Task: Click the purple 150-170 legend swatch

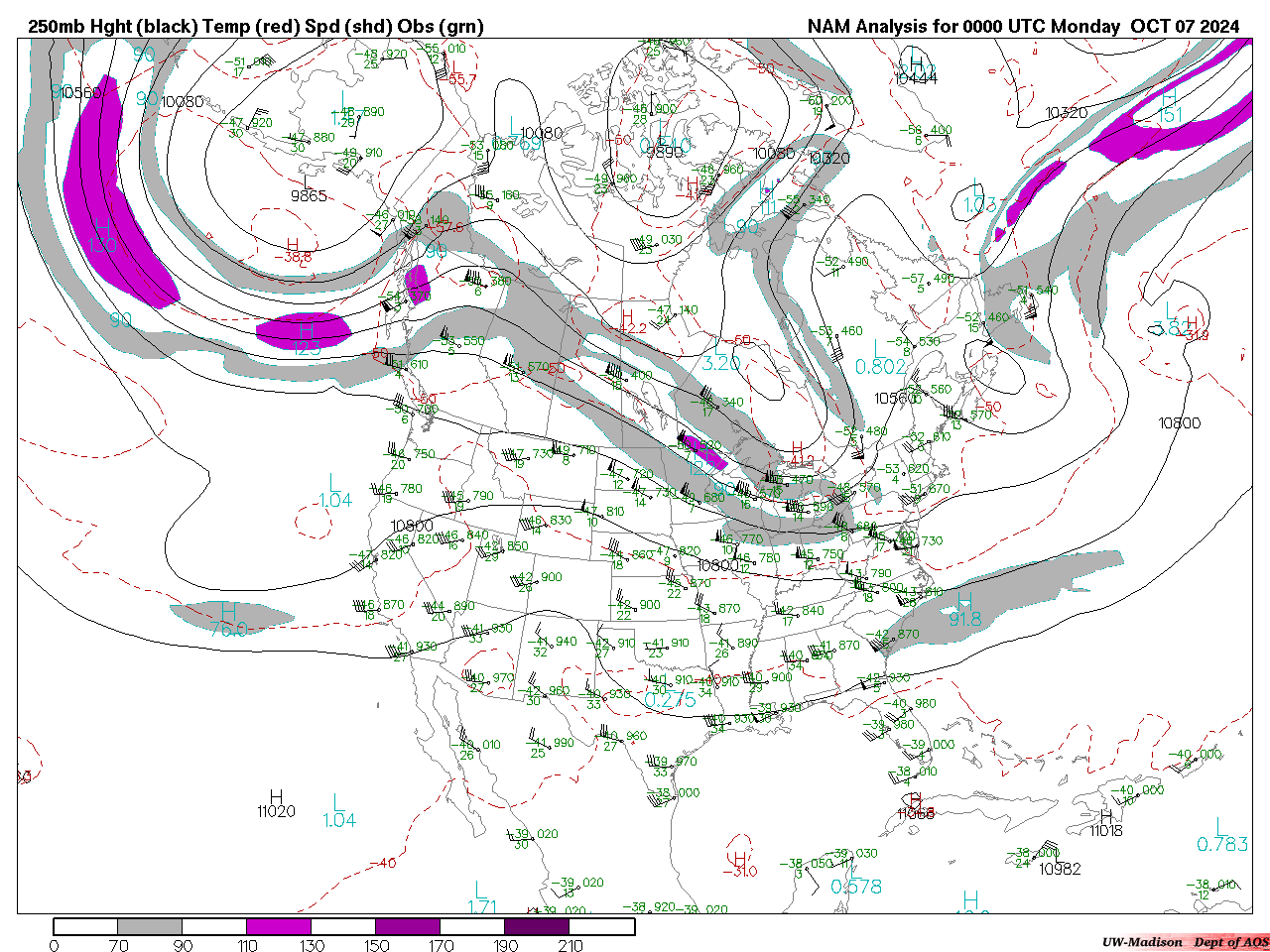Action: click(408, 927)
